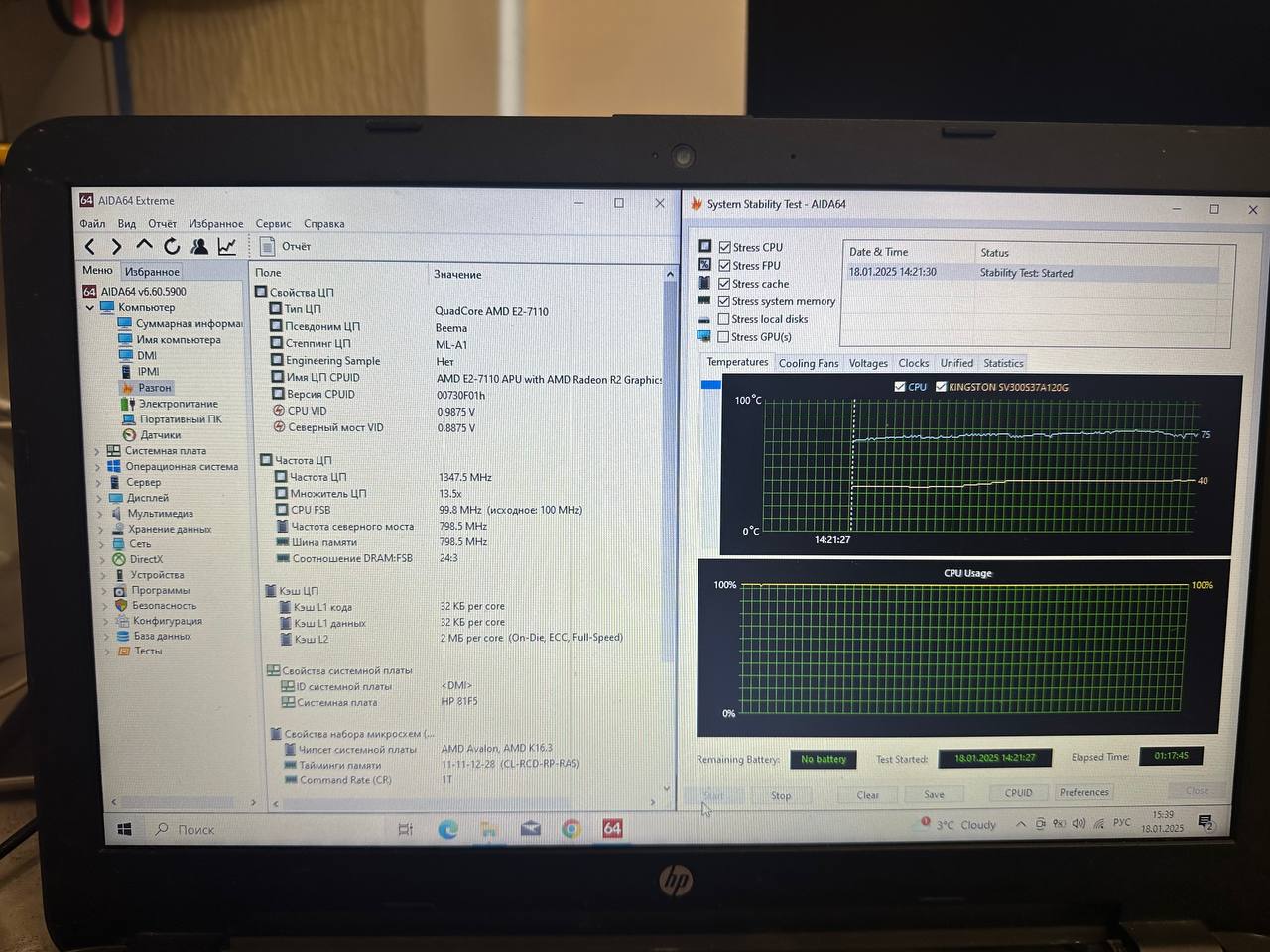Open the user profile toolbar icon
Viewport: 1270px width, 952px height.
pyautogui.click(x=199, y=246)
